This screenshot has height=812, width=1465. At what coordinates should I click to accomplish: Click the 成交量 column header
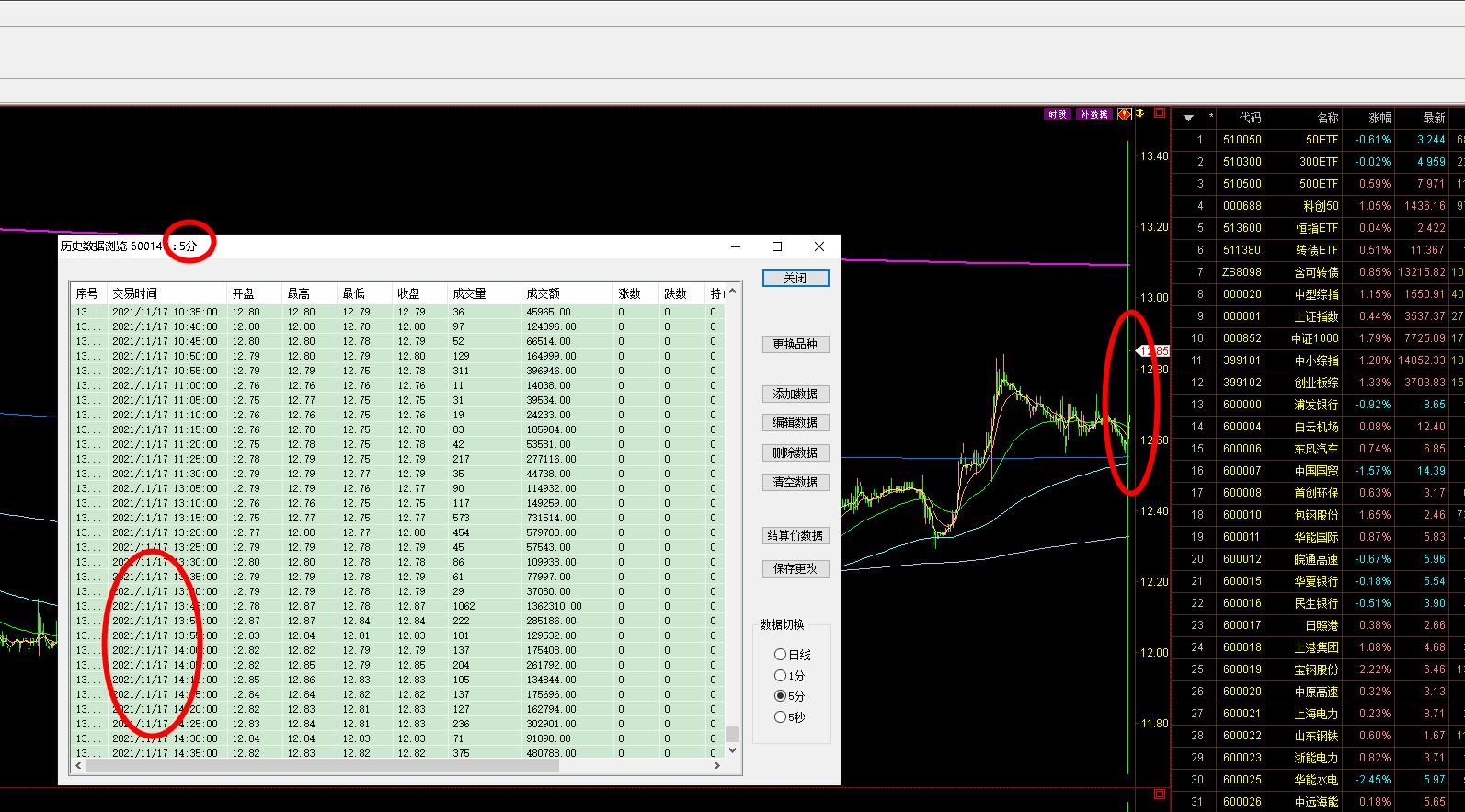pyautogui.click(x=484, y=293)
